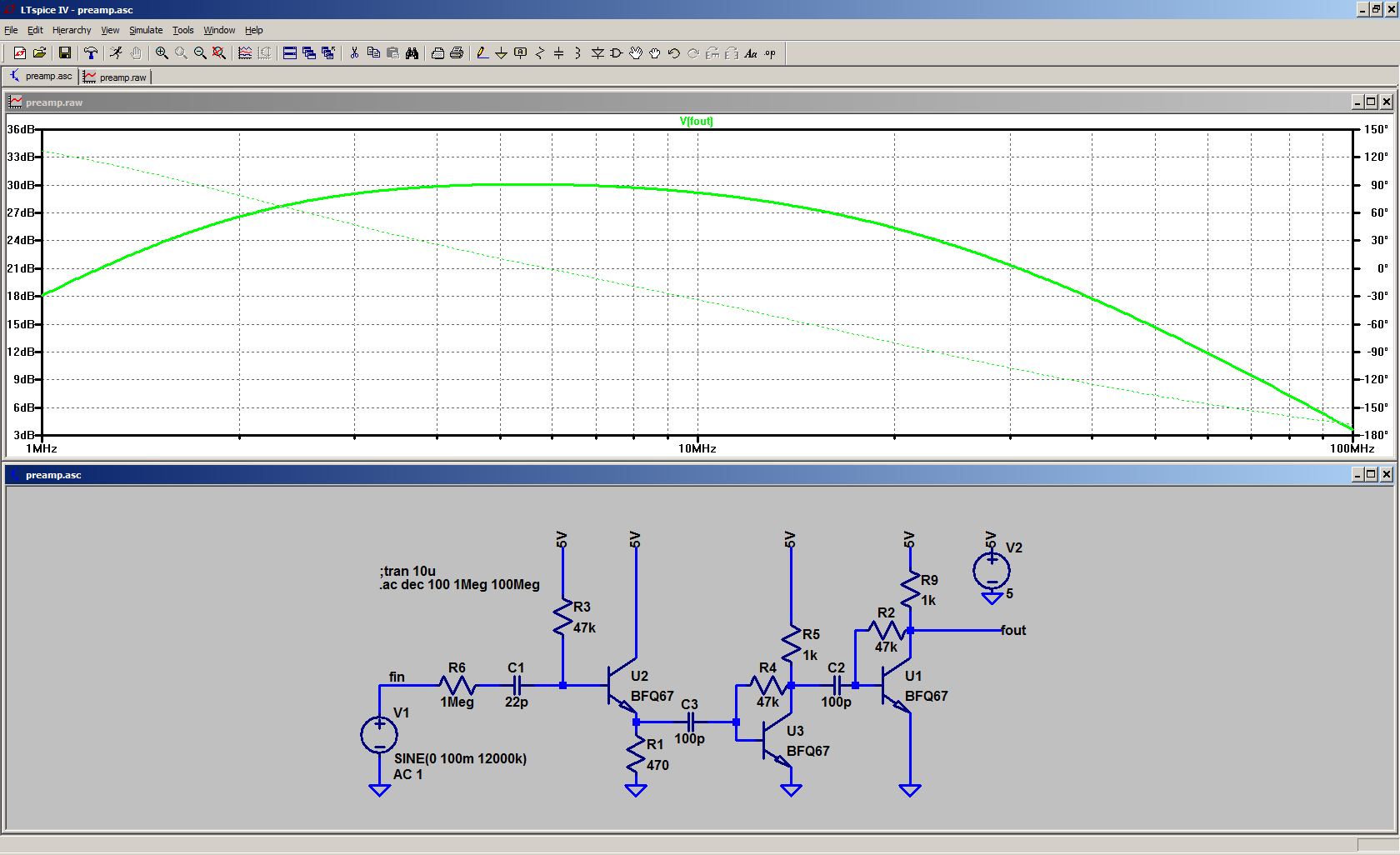Viewport: 1400px width, 855px height.
Task: Click the V2 voltage source symbol
Action: coord(992,571)
